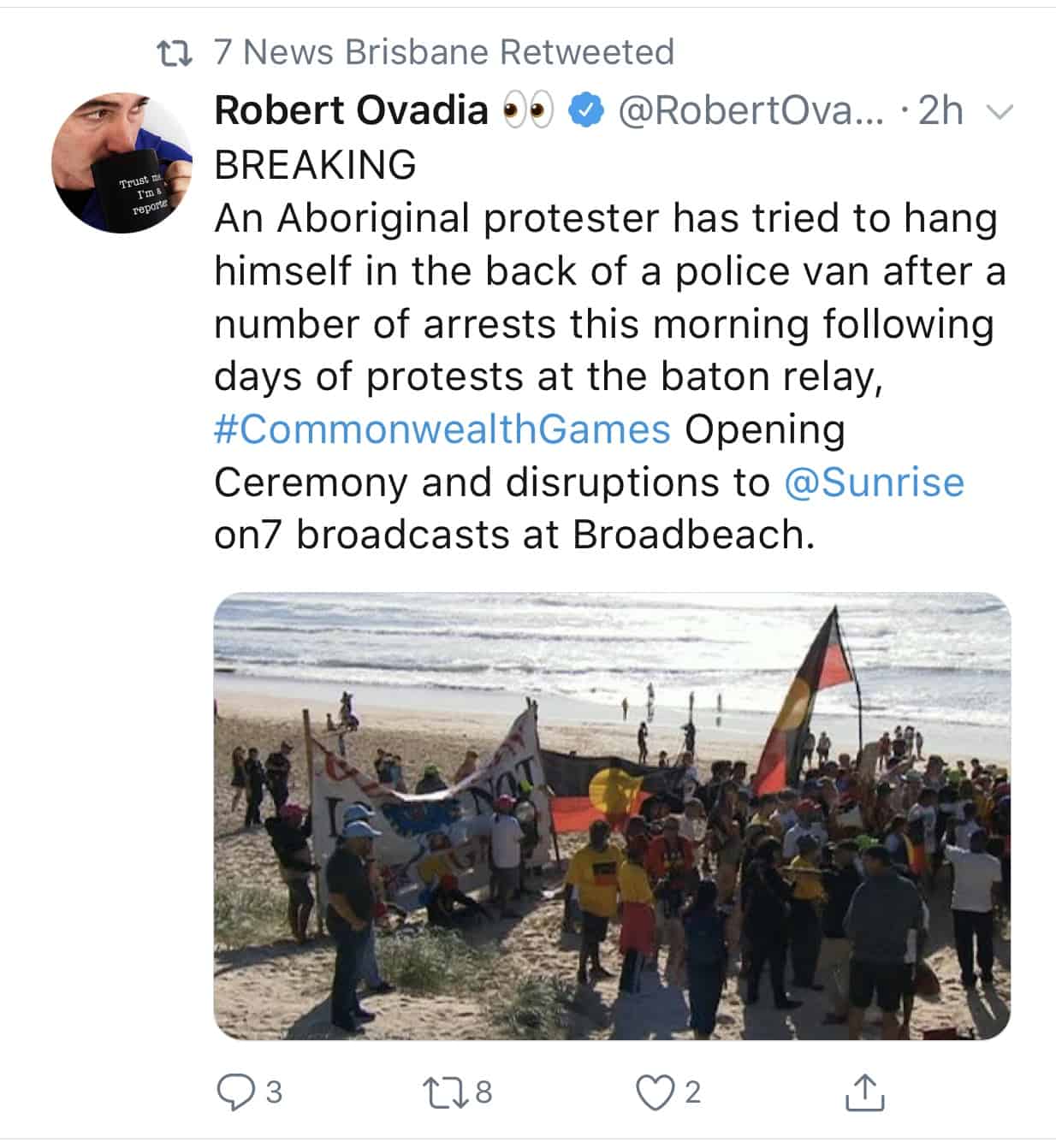Like the tweet with the heart icon
The width and height of the screenshot is (1056, 1148).
click(x=654, y=1092)
